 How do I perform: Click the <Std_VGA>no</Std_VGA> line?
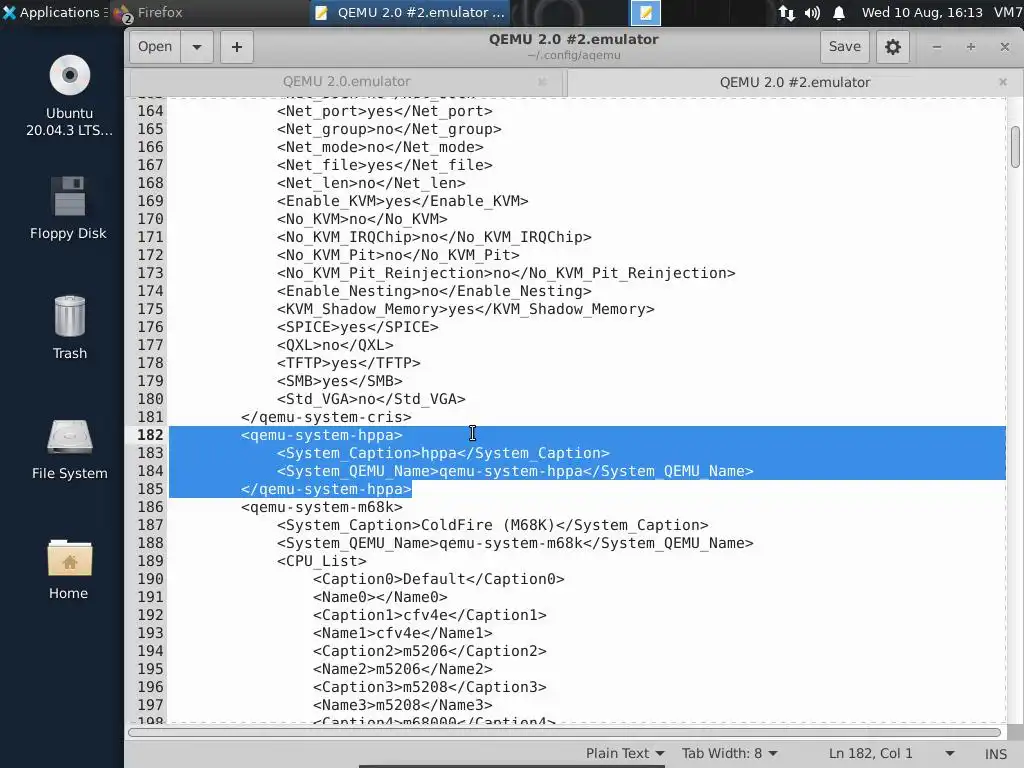click(x=371, y=399)
